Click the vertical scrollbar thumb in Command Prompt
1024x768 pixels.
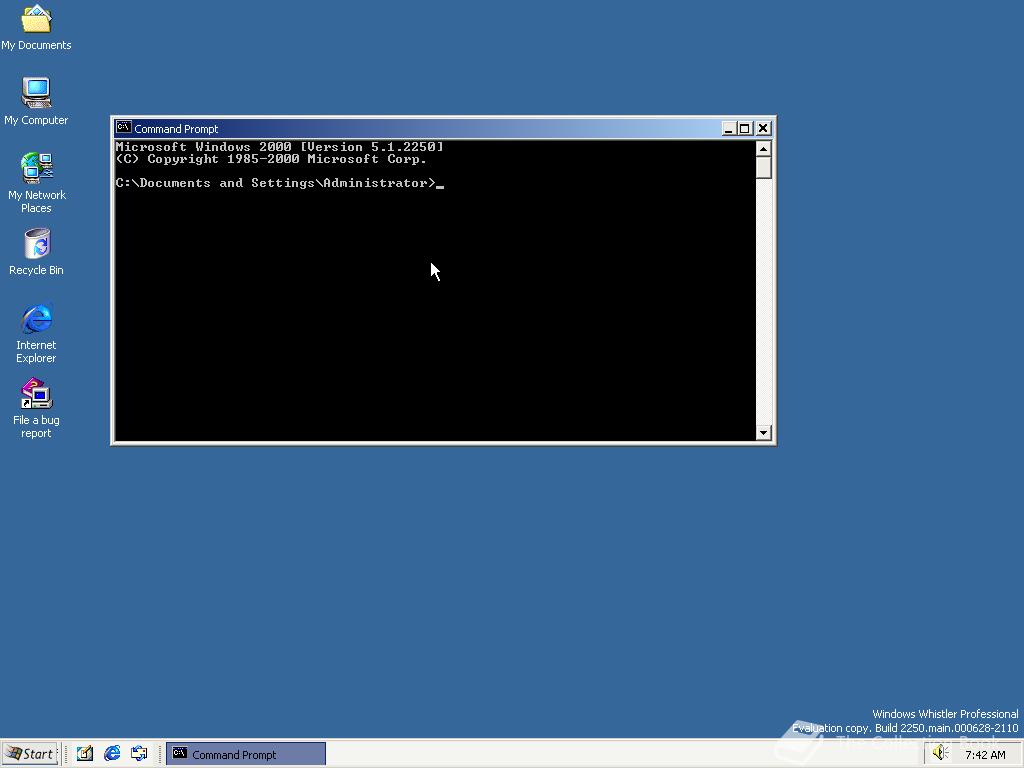[x=763, y=167]
